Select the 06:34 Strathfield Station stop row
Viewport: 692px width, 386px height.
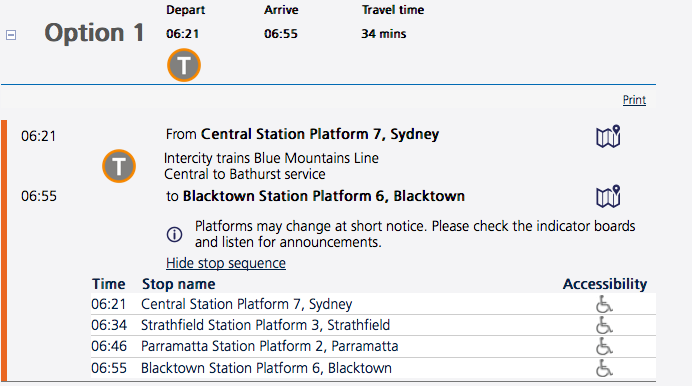pos(373,325)
